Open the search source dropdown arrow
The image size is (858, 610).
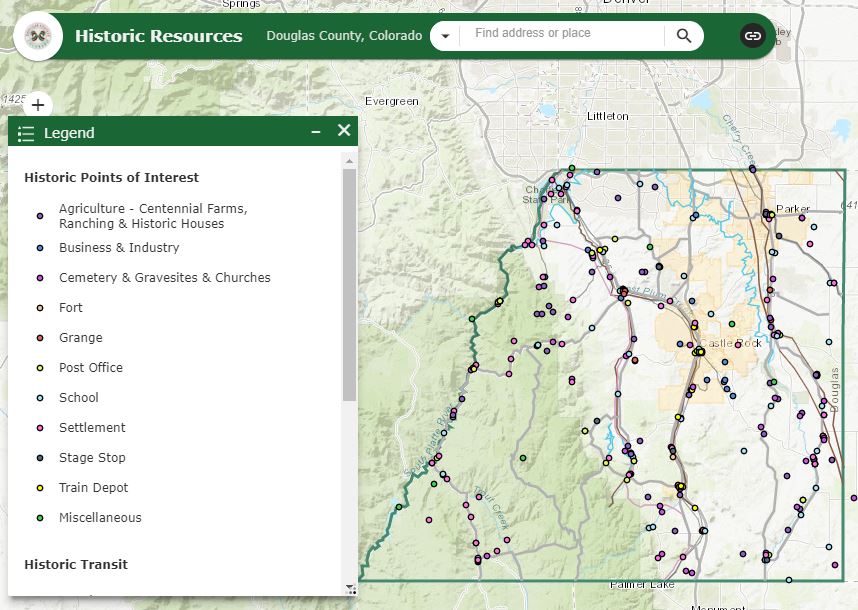pos(444,37)
